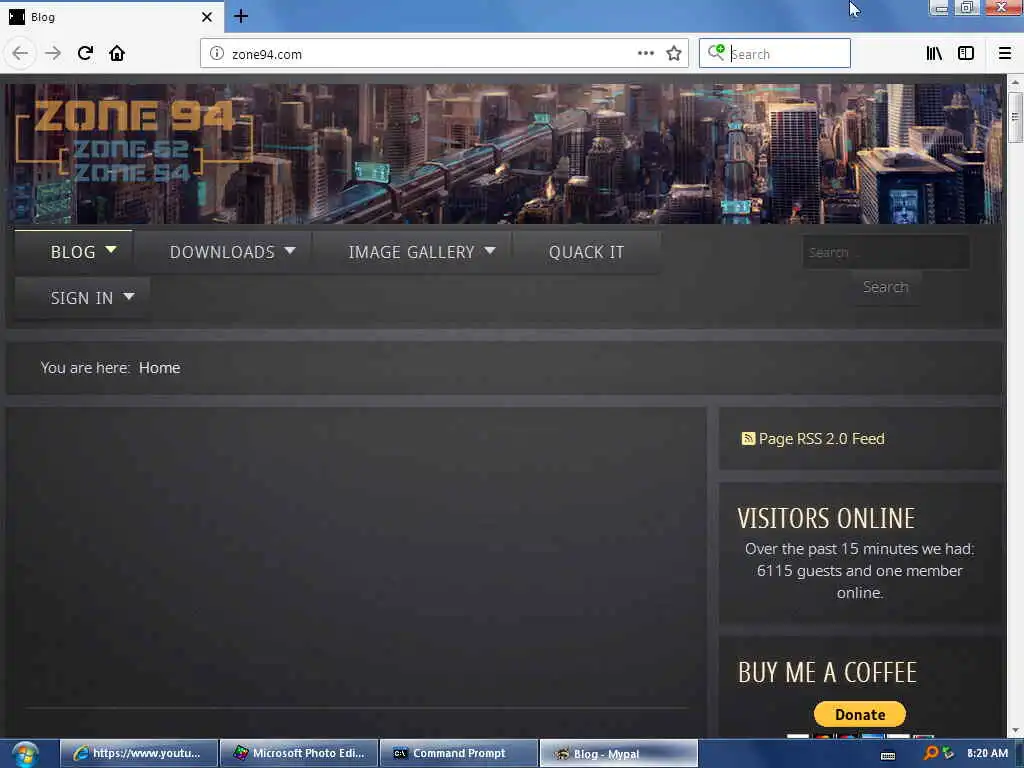Expand the DOWNLOADS dropdown arrow
1024x768 pixels.
point(291,250)
